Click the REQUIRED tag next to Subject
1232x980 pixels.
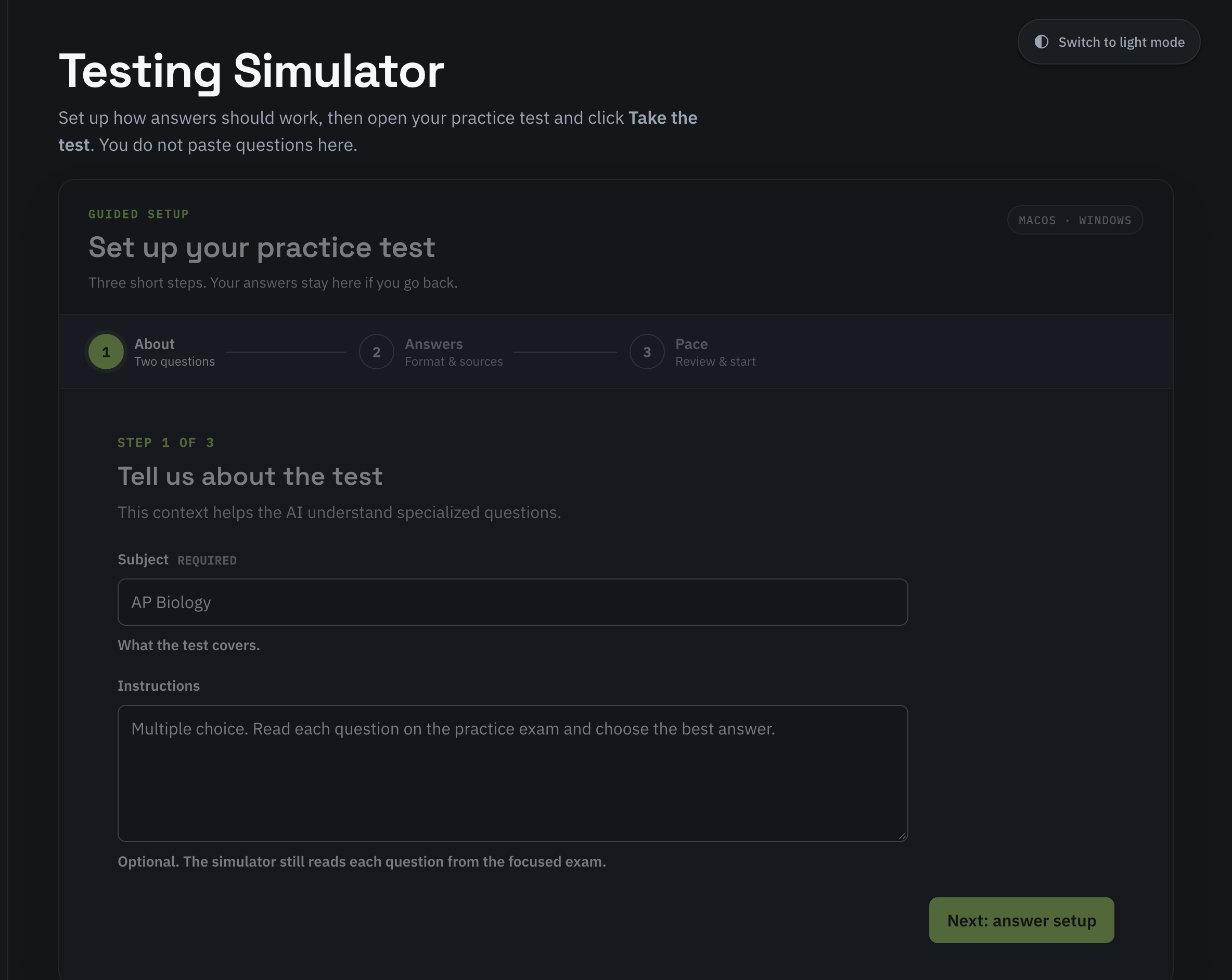[x=207, y=561]
